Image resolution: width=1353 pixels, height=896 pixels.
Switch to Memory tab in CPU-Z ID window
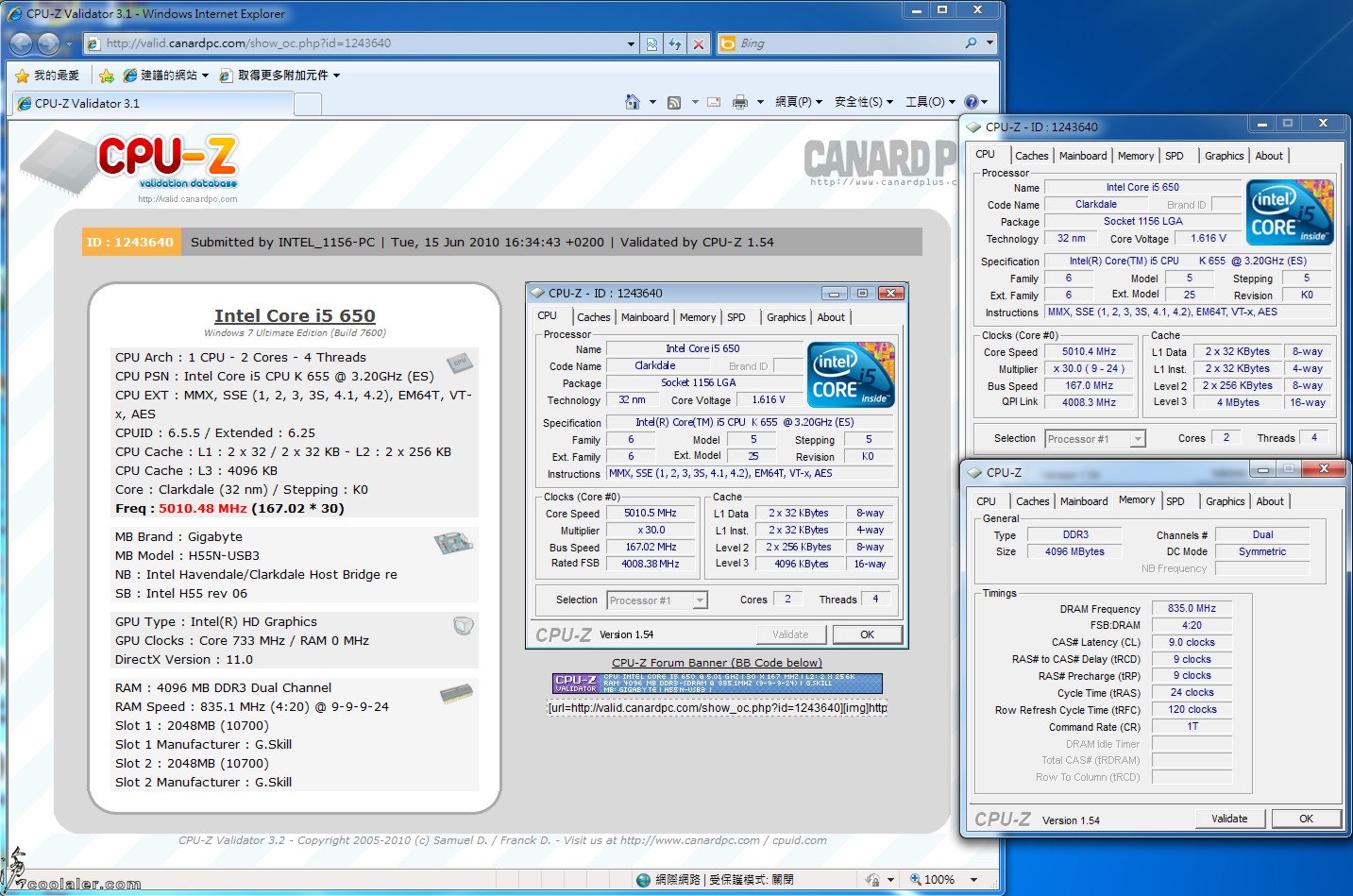(1136, 157)
